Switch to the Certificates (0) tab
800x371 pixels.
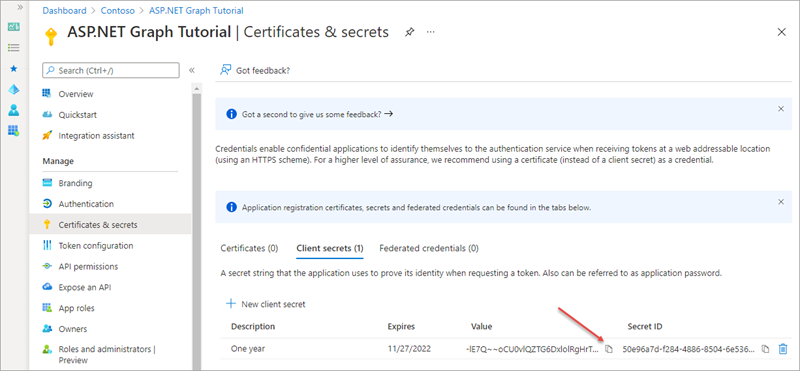(249, 249)
